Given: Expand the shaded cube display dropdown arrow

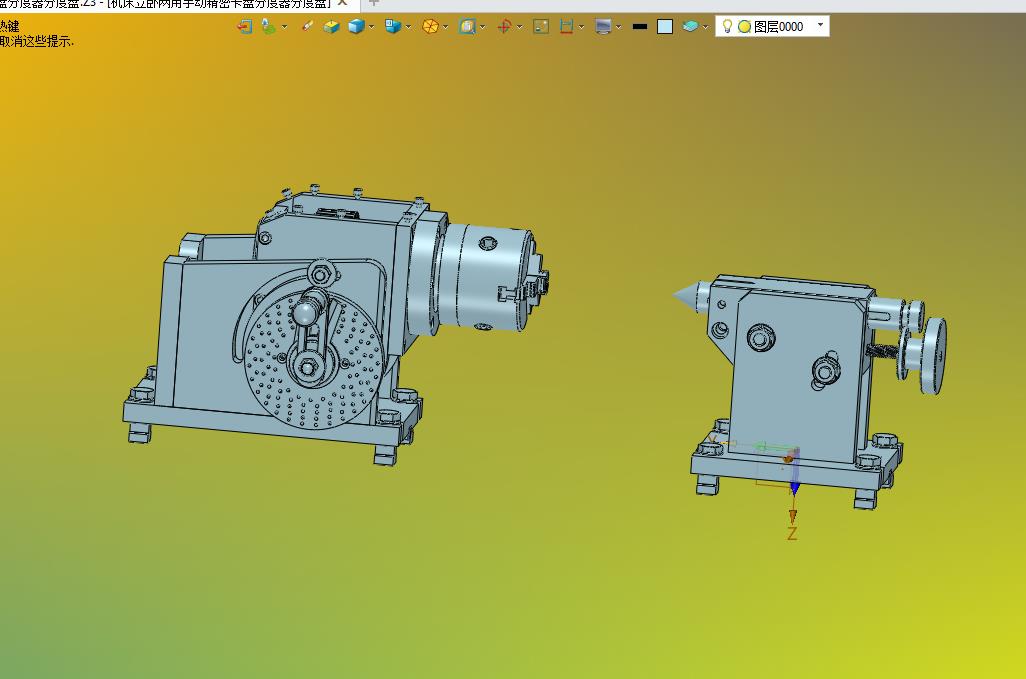Looking at the screenshot, I should (x=372, y=27).
